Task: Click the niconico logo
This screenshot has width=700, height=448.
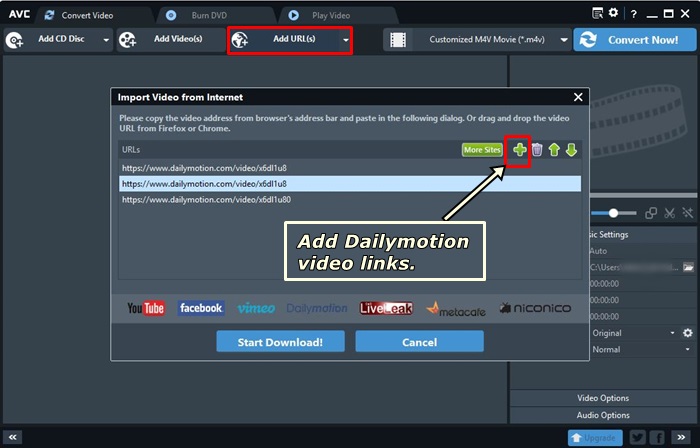Action: coord(535,308)
